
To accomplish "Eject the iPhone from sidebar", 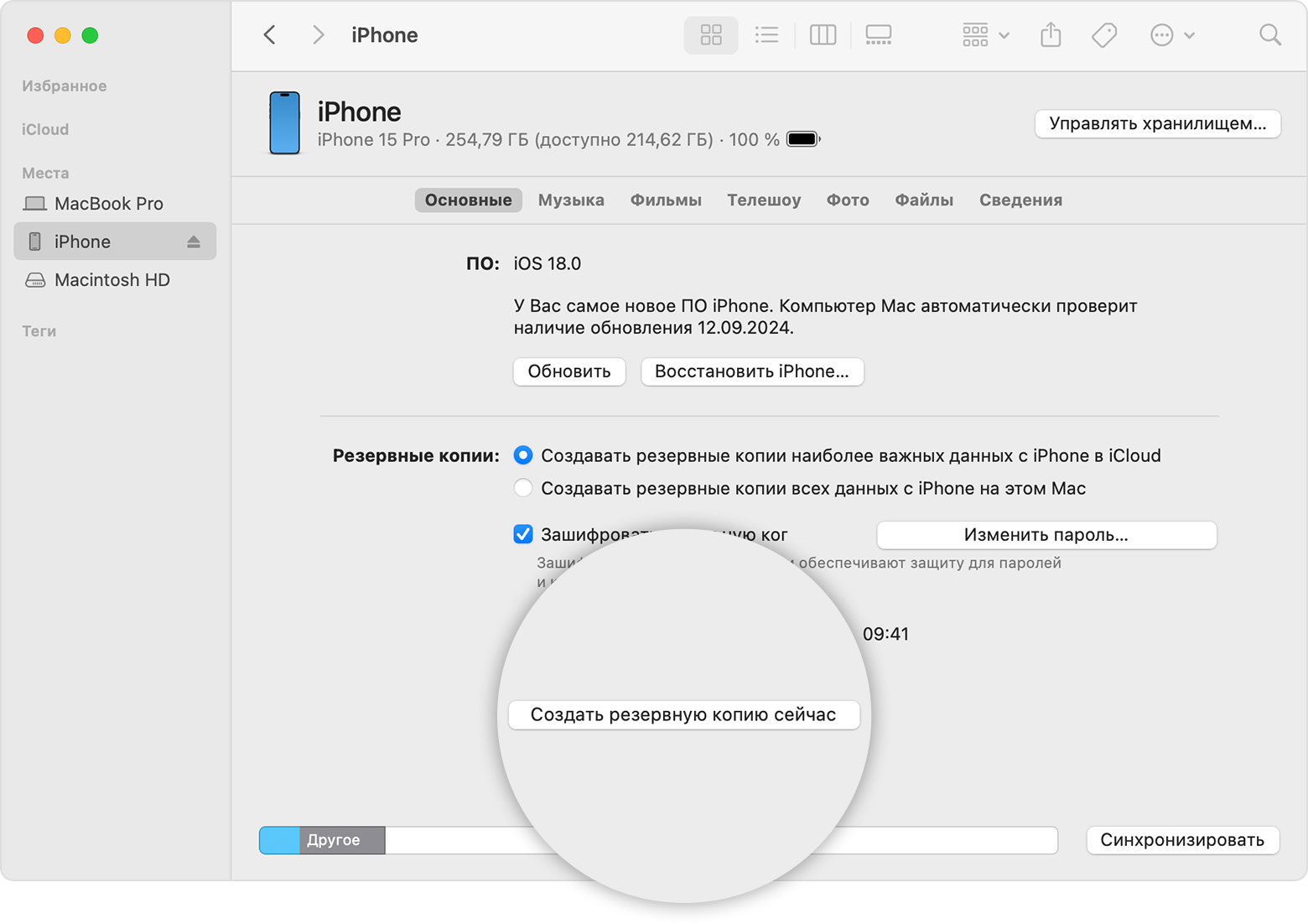I will point(194,241).
